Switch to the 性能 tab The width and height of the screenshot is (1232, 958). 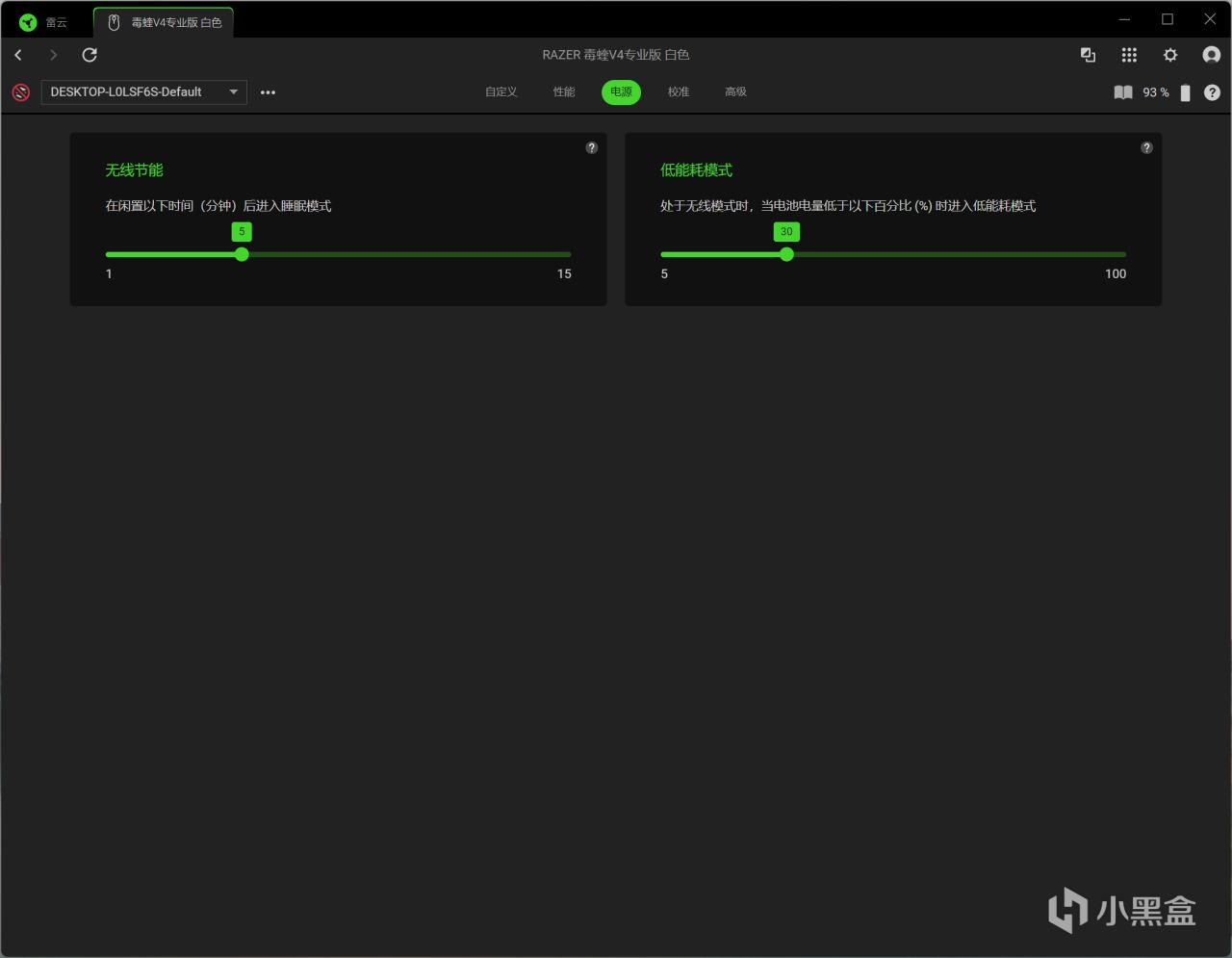(564, 91)
